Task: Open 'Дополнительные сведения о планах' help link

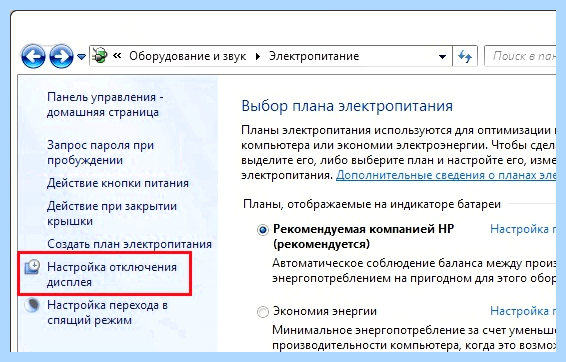Action: (446, 175)
